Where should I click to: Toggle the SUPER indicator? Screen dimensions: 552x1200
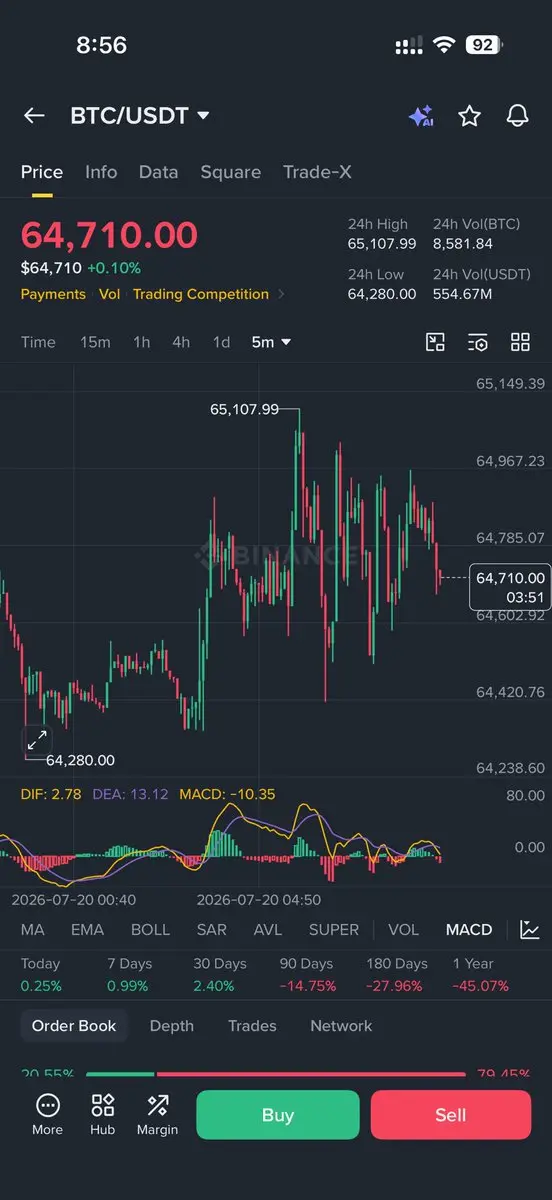tap(334, 930)
